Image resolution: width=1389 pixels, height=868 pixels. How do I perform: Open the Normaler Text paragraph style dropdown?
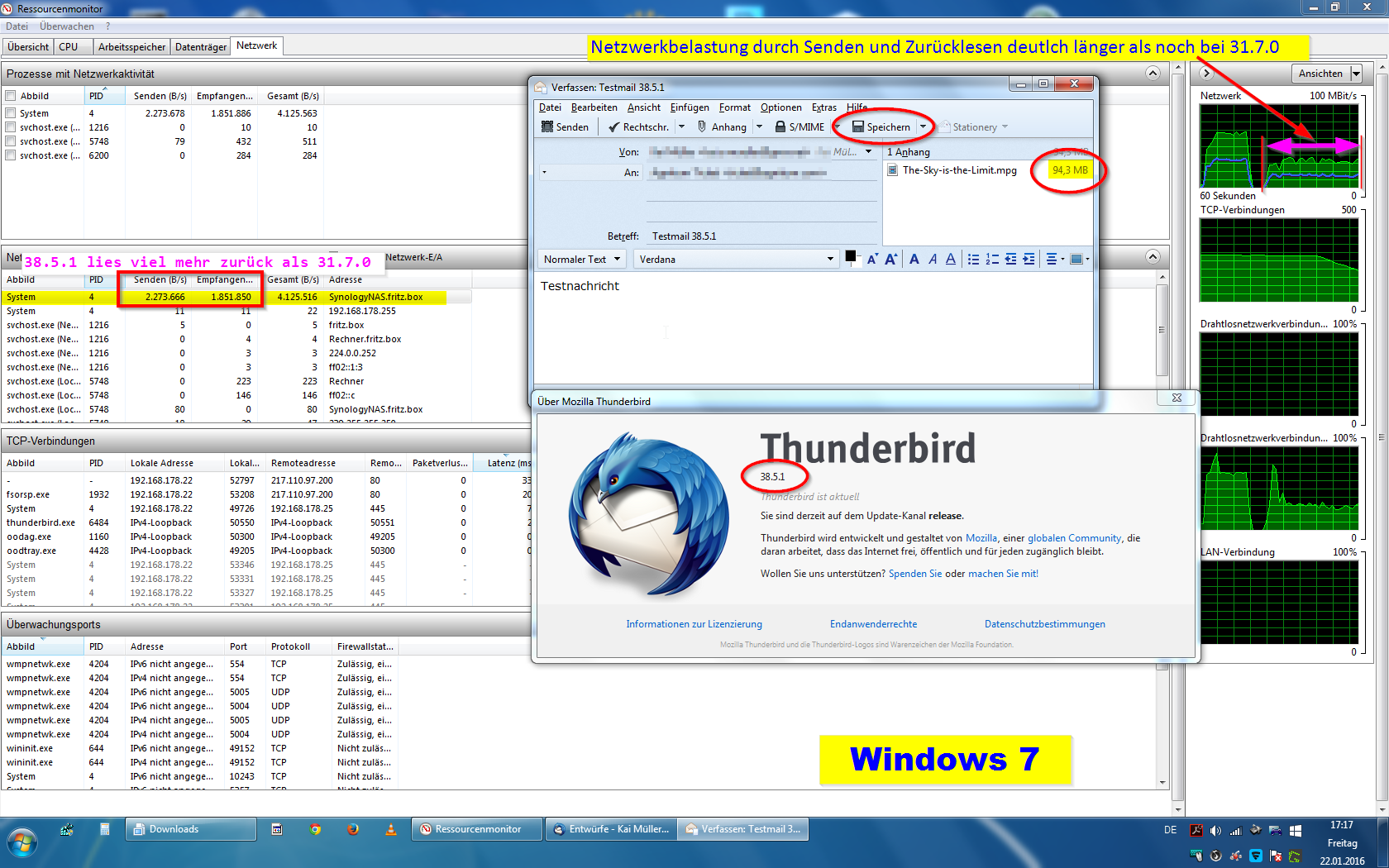pyautogui.click(x=581, y=260)
